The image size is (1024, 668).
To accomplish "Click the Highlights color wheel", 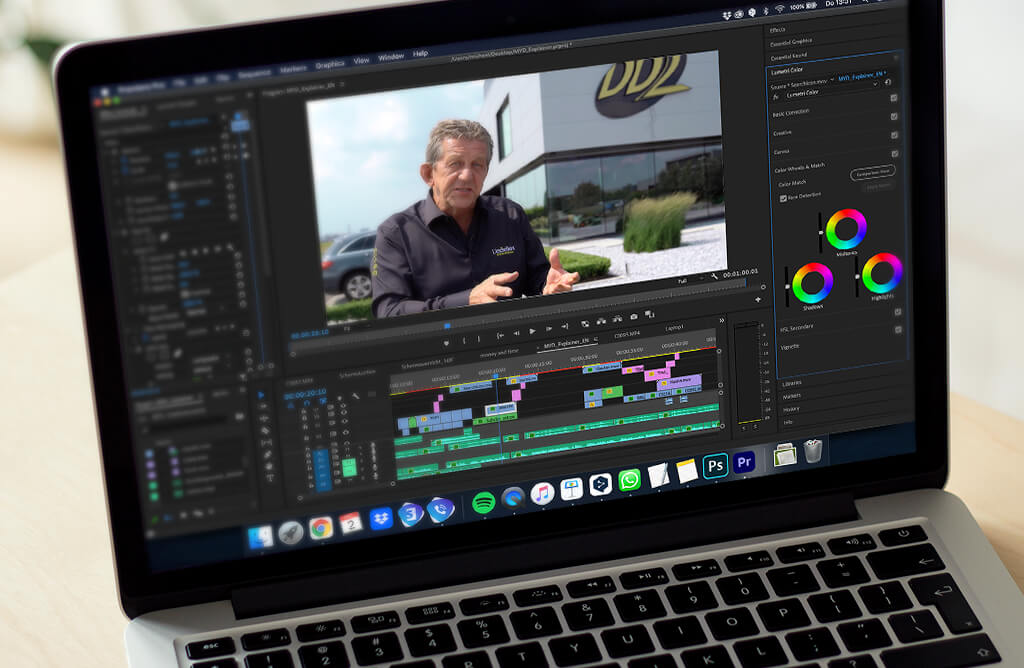I will click(x=882, y=273).
